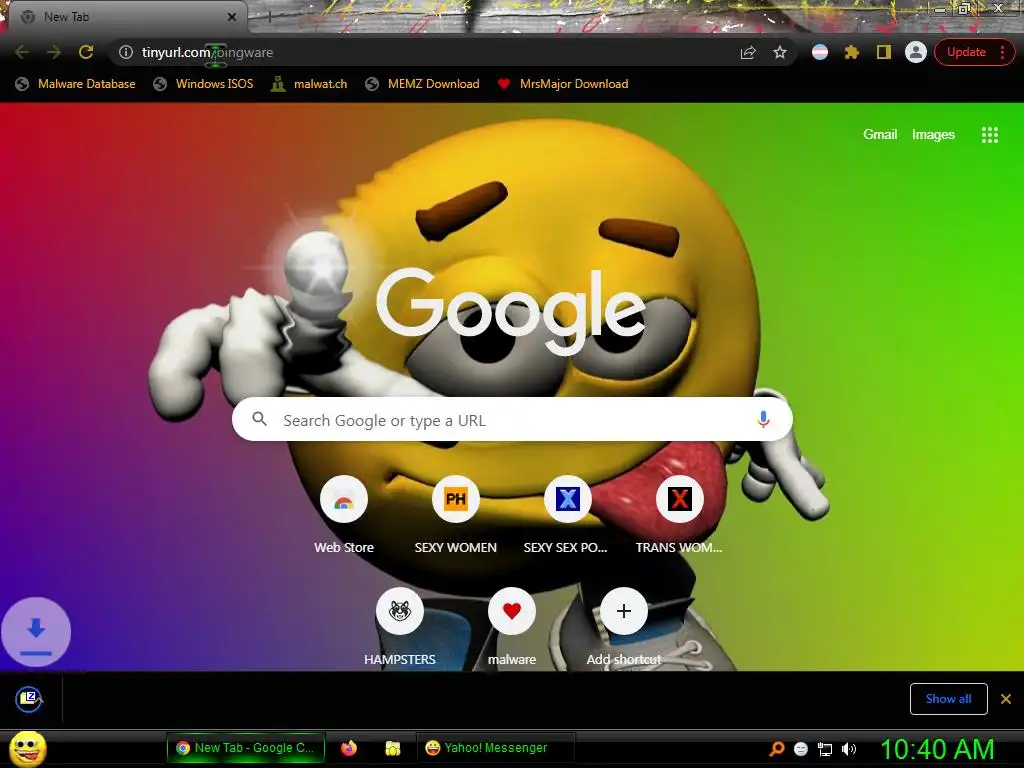Click the magnifier icon in the search box
This screenshot has height=768, width=1024.
(259, 419)
